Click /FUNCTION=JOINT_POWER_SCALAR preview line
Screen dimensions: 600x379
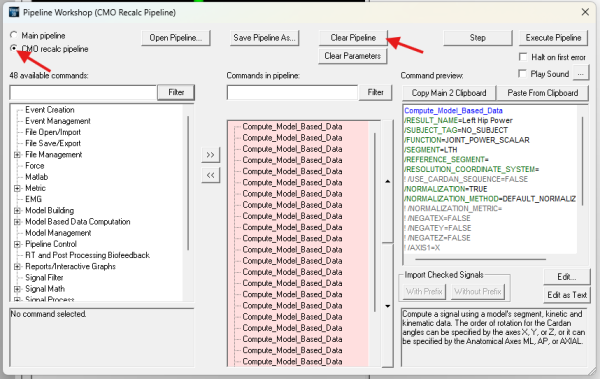pyautogui.click(x=467, y=140)
